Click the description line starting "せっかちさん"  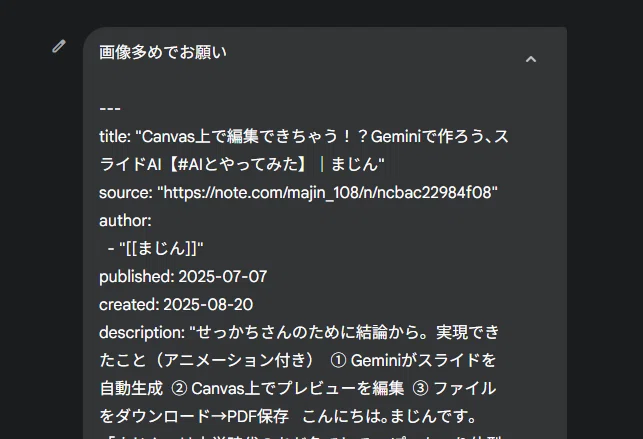tap(299, 332)
